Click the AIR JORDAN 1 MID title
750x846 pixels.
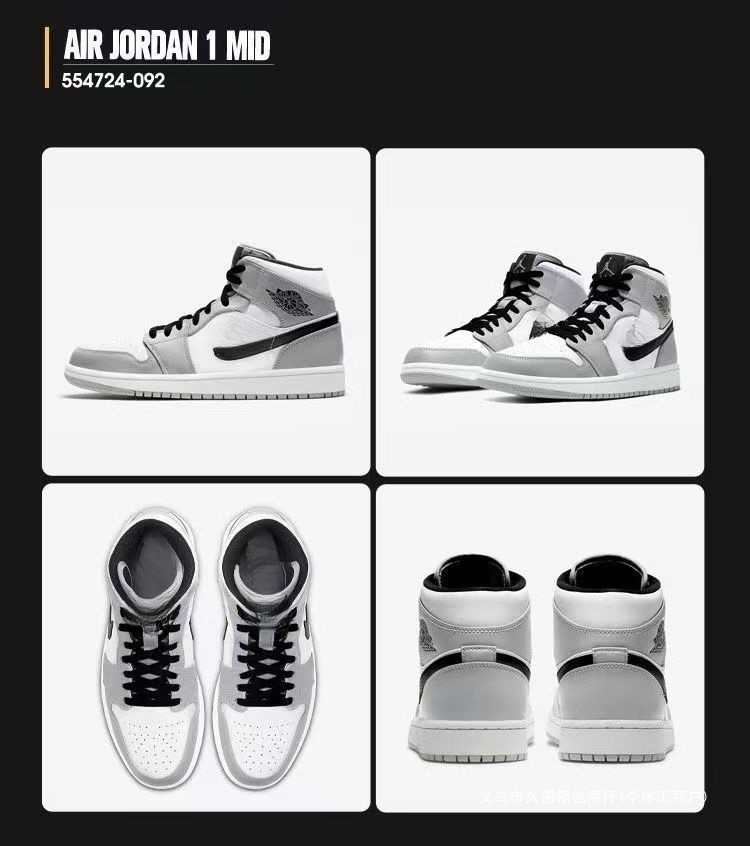[167, 45]
